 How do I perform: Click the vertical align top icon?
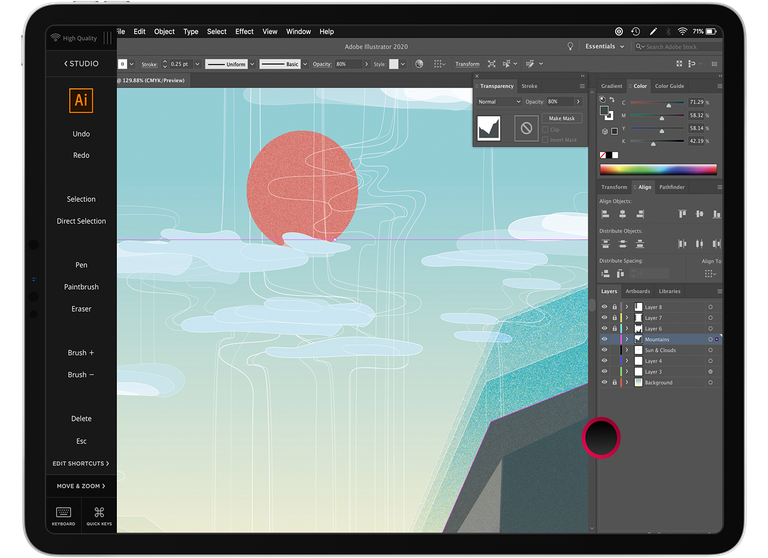682,214
